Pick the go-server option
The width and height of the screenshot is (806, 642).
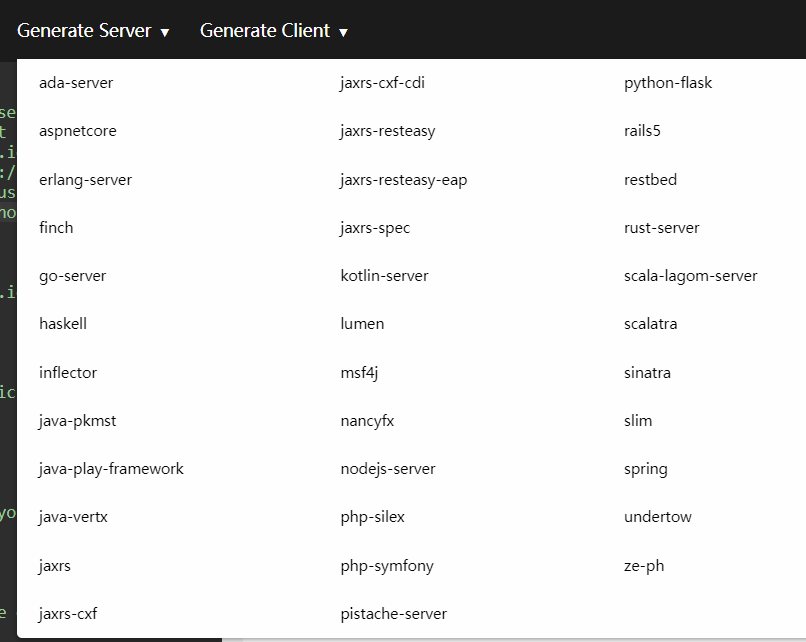tap(72, 276)
